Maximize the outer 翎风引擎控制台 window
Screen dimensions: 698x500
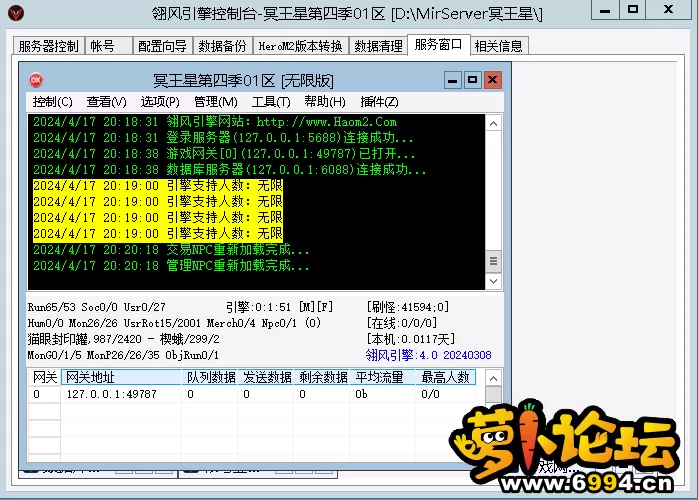click(633, 10)
